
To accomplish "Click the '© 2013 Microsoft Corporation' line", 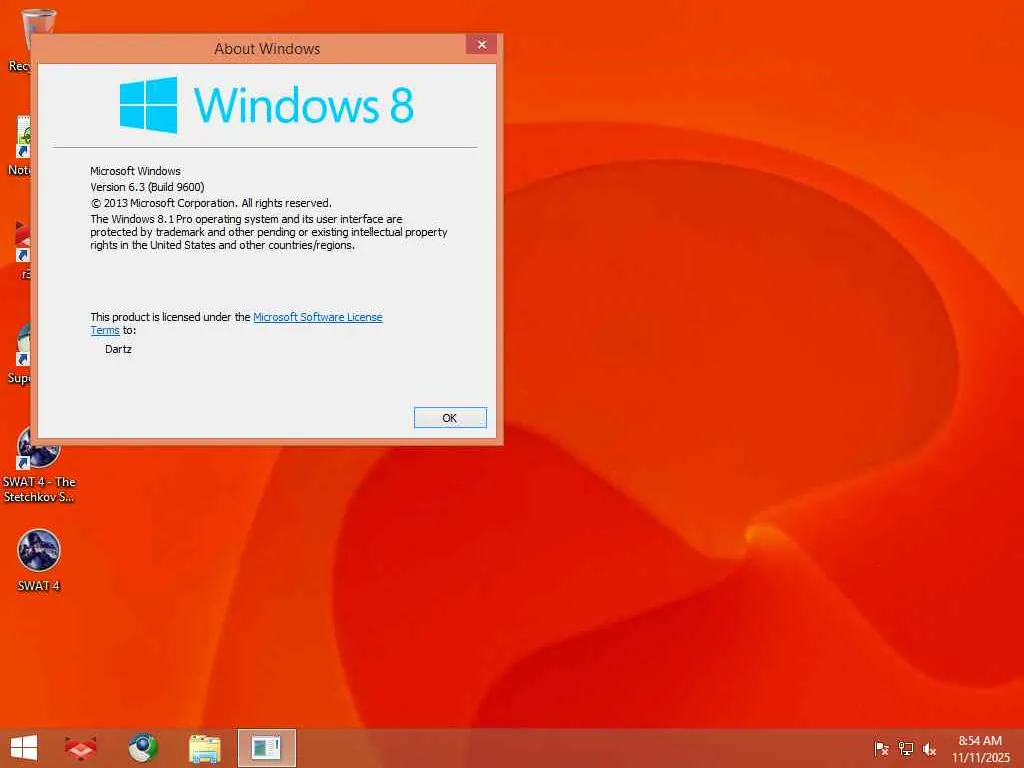I will point(211,203).
